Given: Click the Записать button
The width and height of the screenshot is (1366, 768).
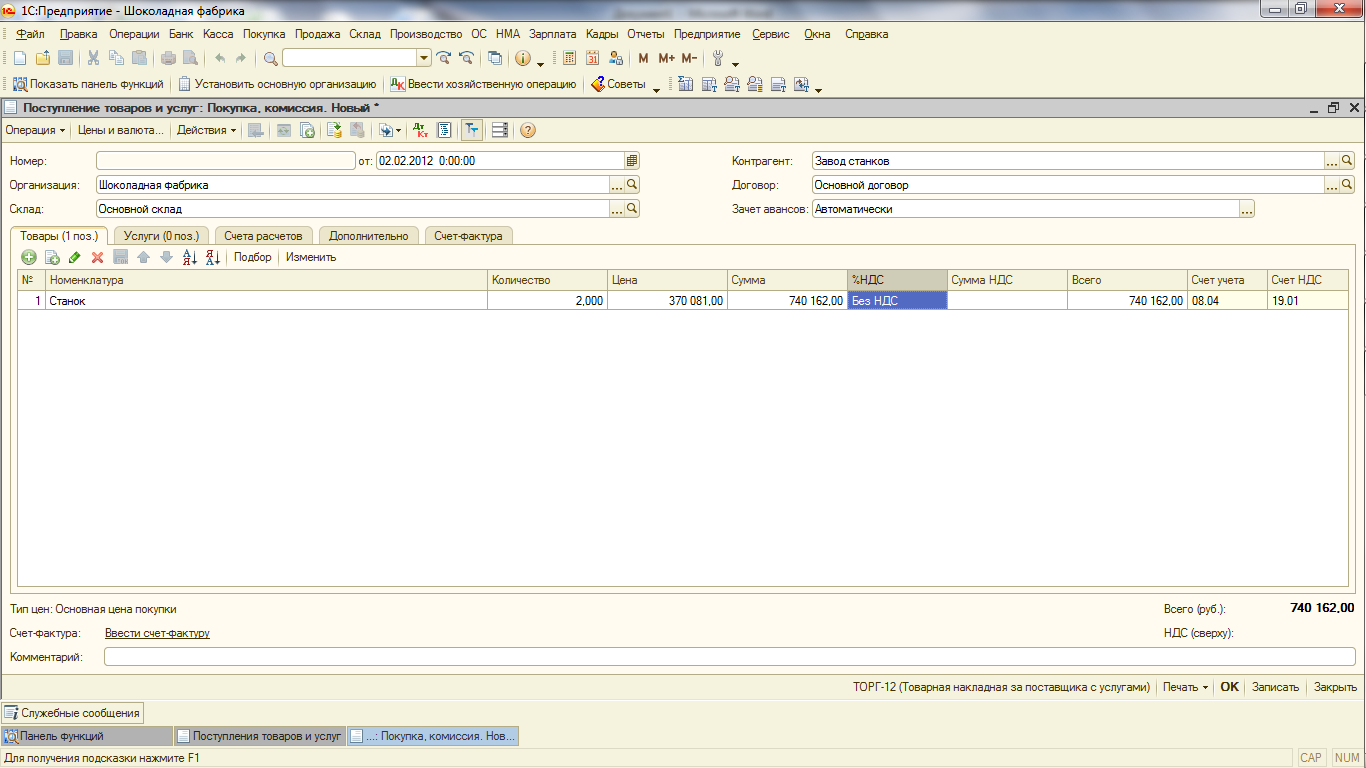Looking at the screenshot, I should click(x=1275, y=687).
